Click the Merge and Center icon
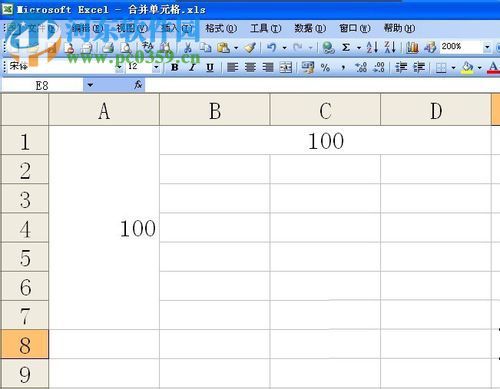This screenshot has width=500, height=389. coord(286,68)
